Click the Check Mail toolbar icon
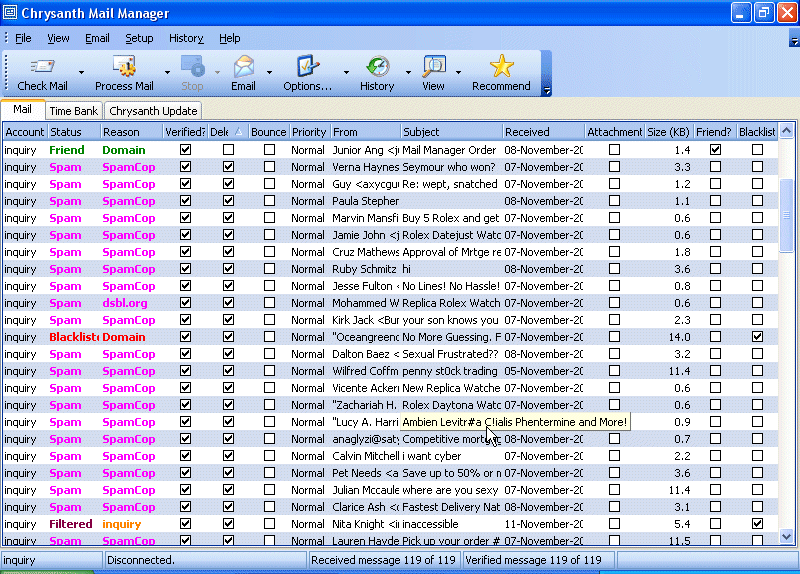This screenshot has width=800, height=574. [x=42, y=66]
